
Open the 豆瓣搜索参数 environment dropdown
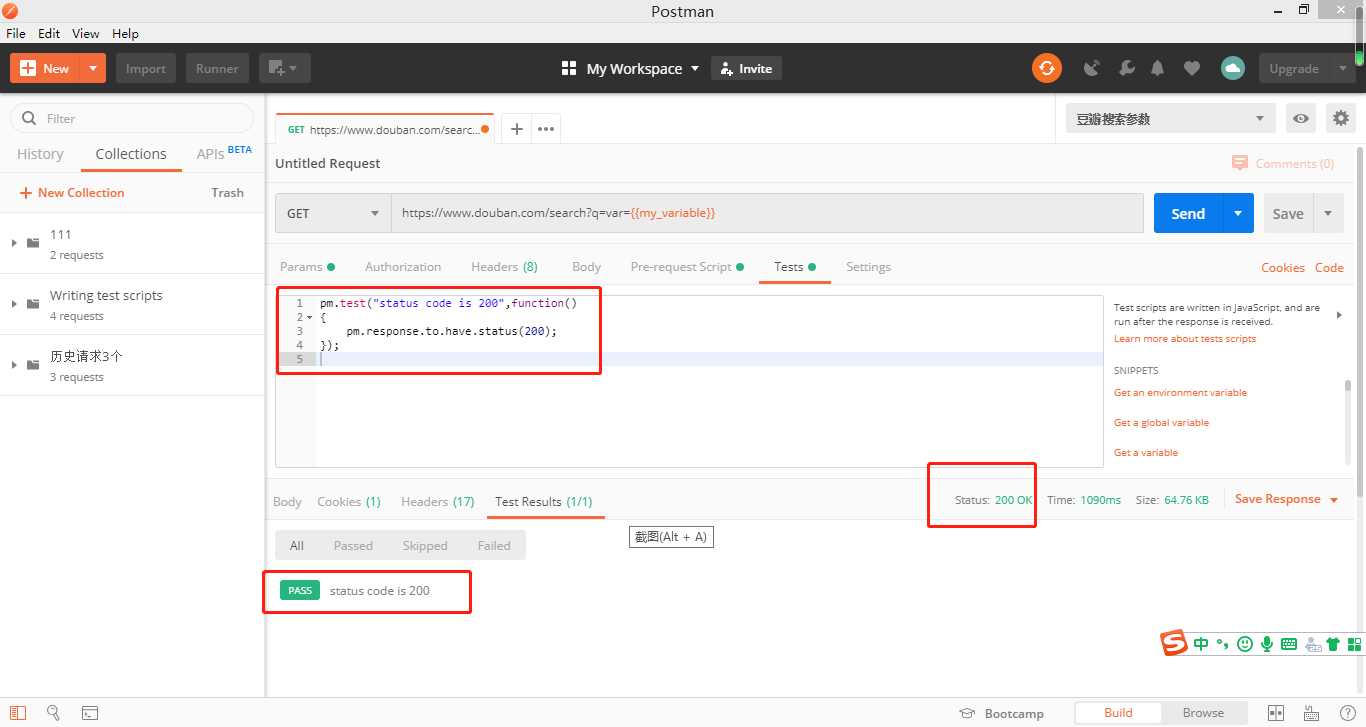1170,118
